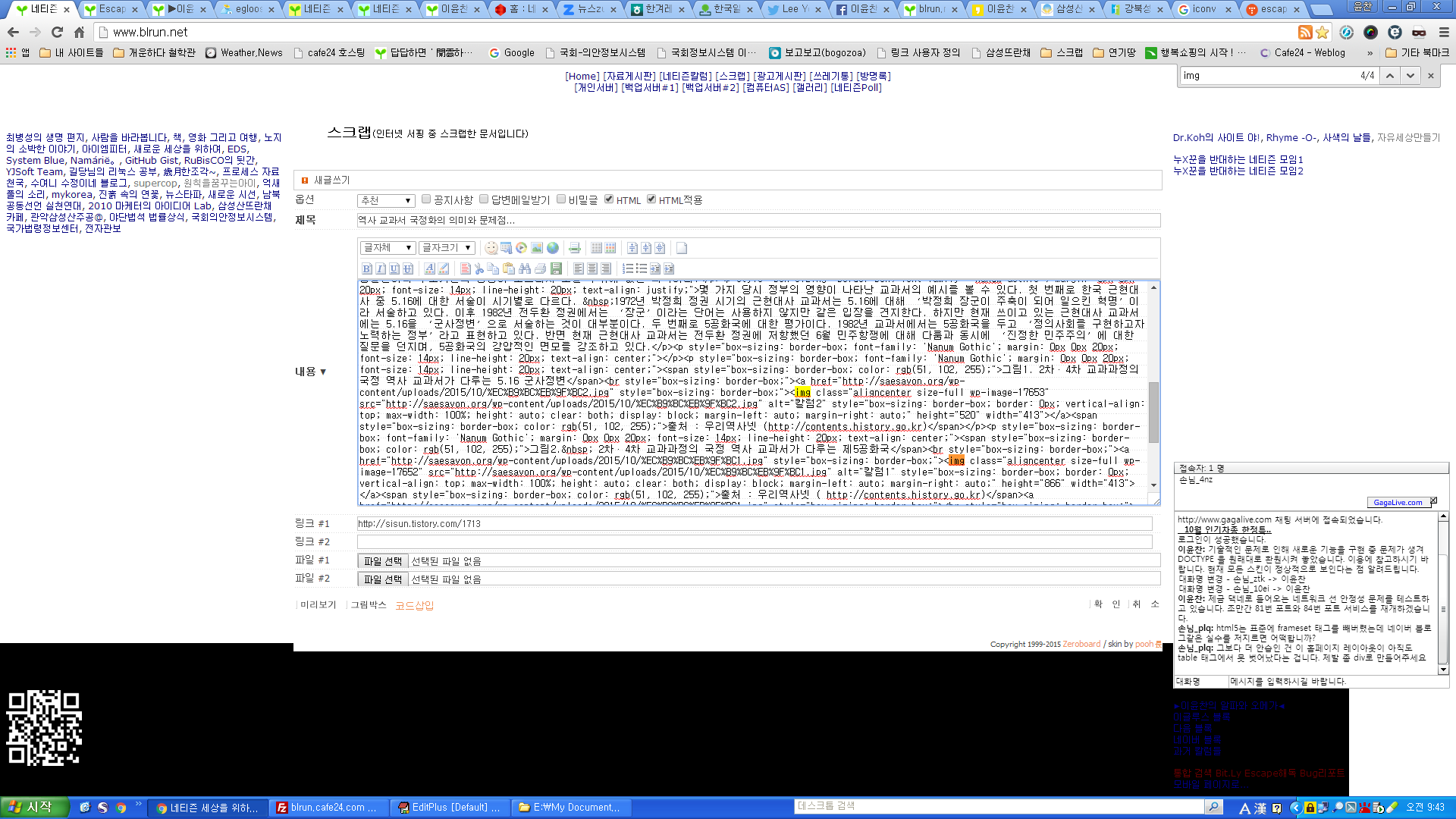Viewport: 1456px width, 819px height.
Task: Toggle underline formatting in editor toolbar
Action: point(394,268)
